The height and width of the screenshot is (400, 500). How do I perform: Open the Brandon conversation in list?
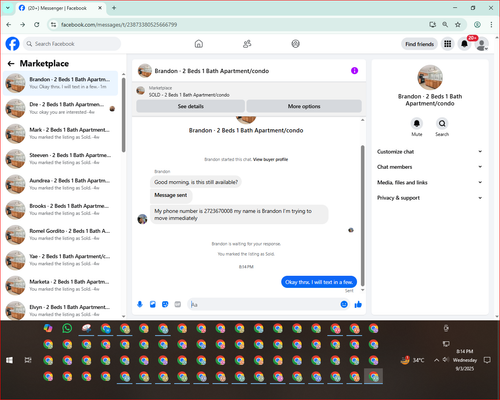[x=61, y=83]
